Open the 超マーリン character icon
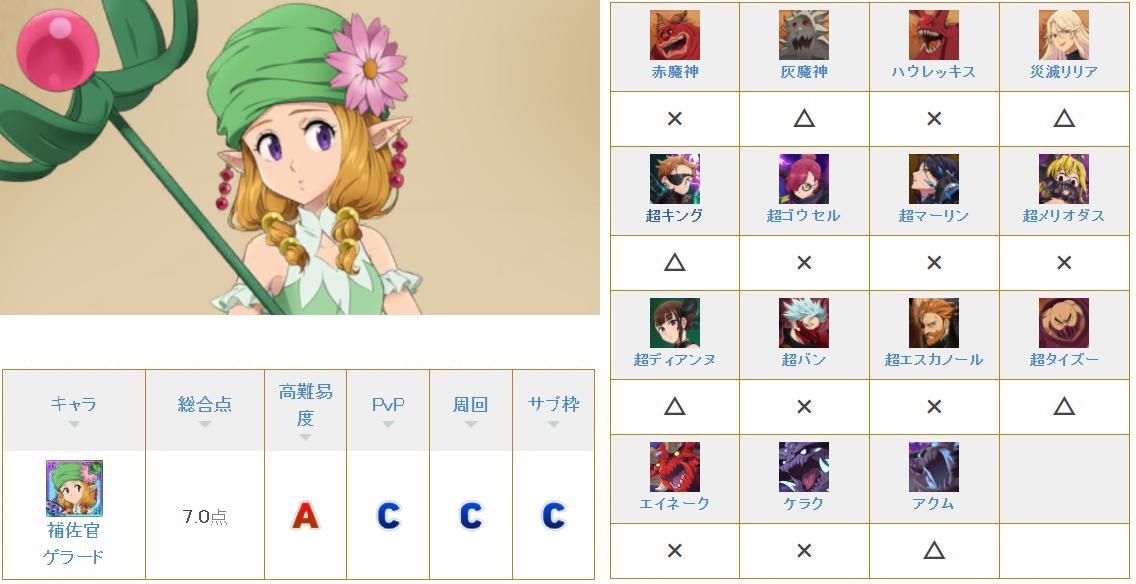This screenshot has height=584, width=1136. (x=934, y=178)
